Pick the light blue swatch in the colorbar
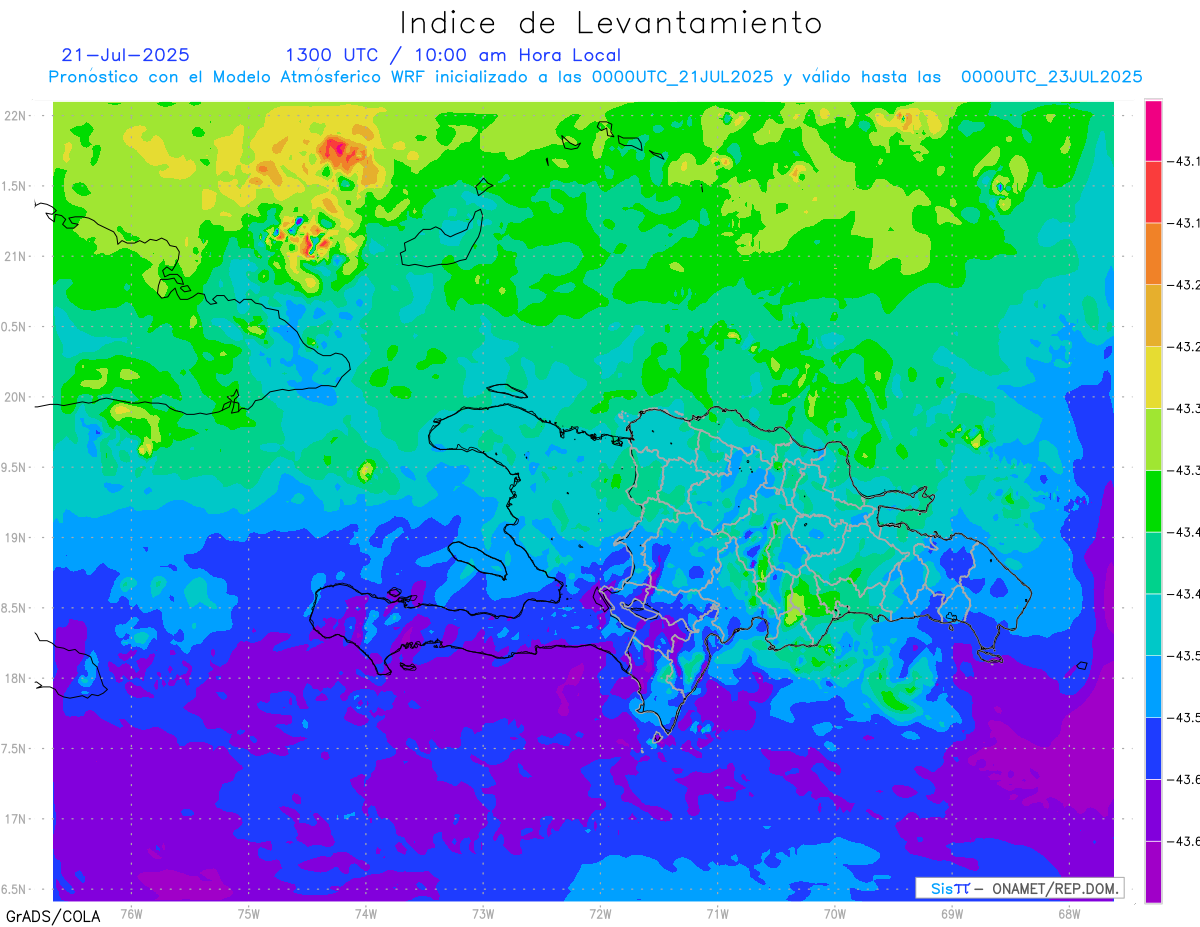Viewport: 1200px width, 927px height. pyautogui.click(x=1153, y=687)
